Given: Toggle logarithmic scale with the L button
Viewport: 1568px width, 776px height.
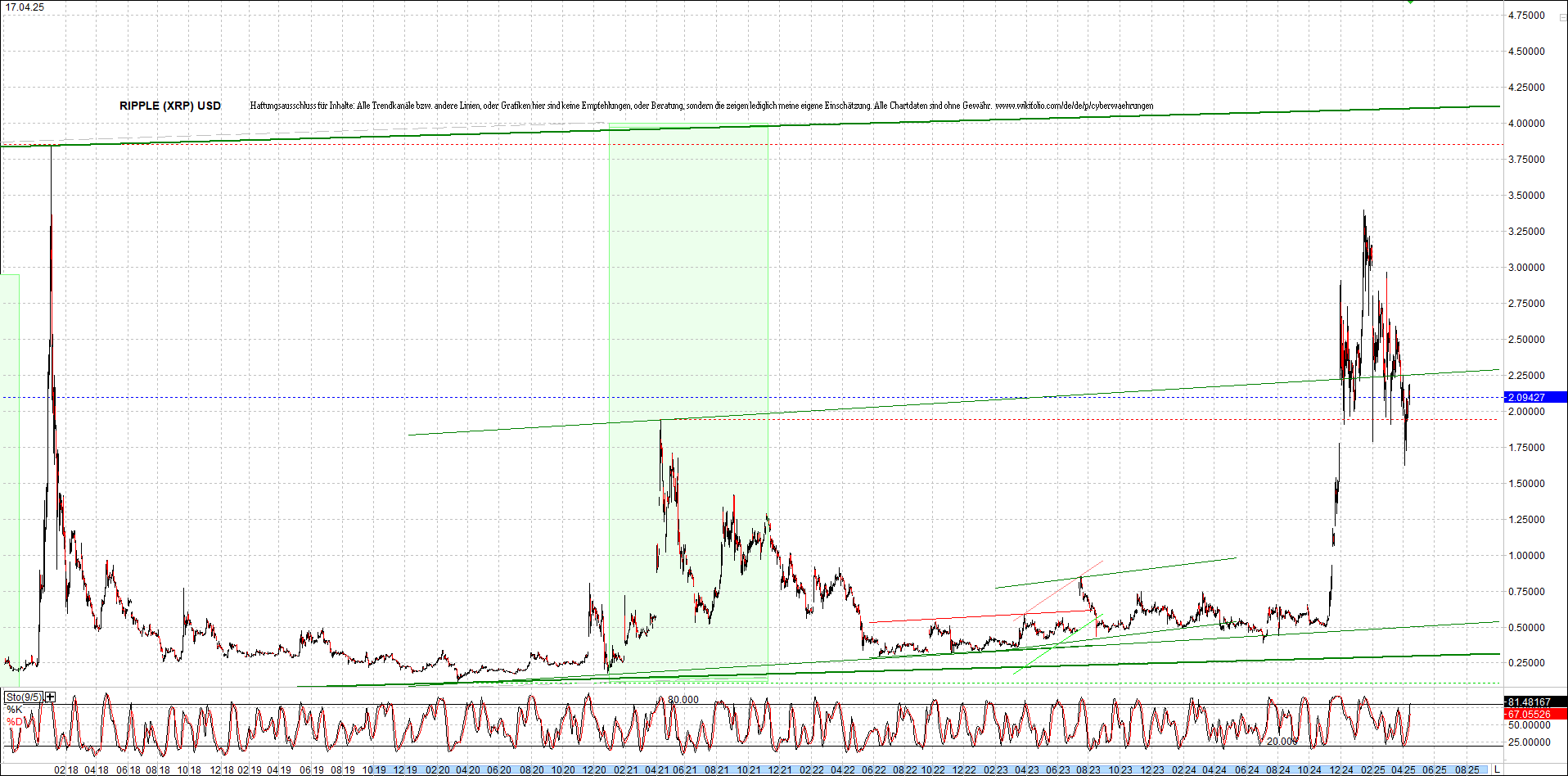Looking at the screenshot, I should (x=1497, y=769).
